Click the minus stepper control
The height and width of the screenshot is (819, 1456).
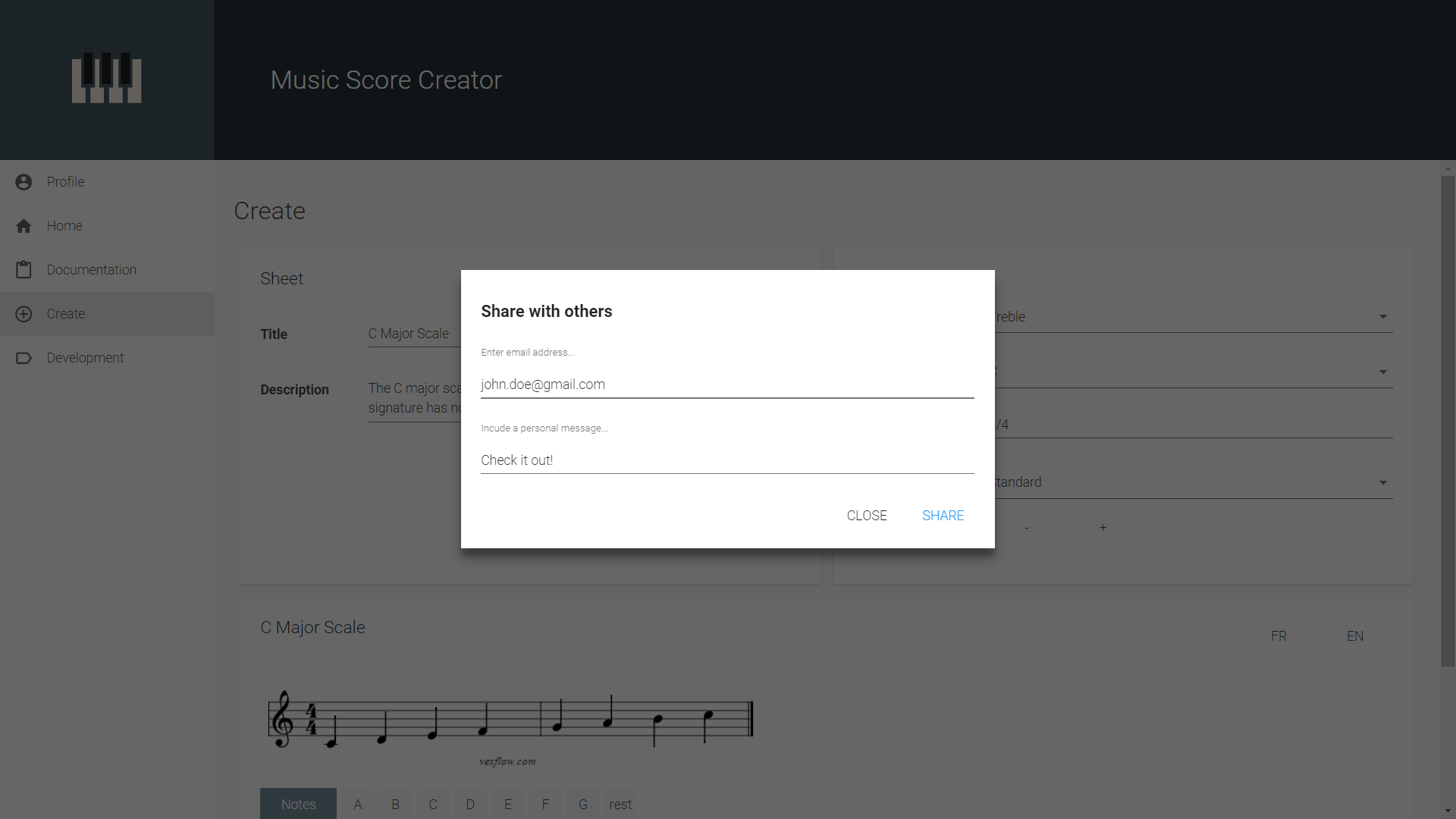click(1027, 528)
